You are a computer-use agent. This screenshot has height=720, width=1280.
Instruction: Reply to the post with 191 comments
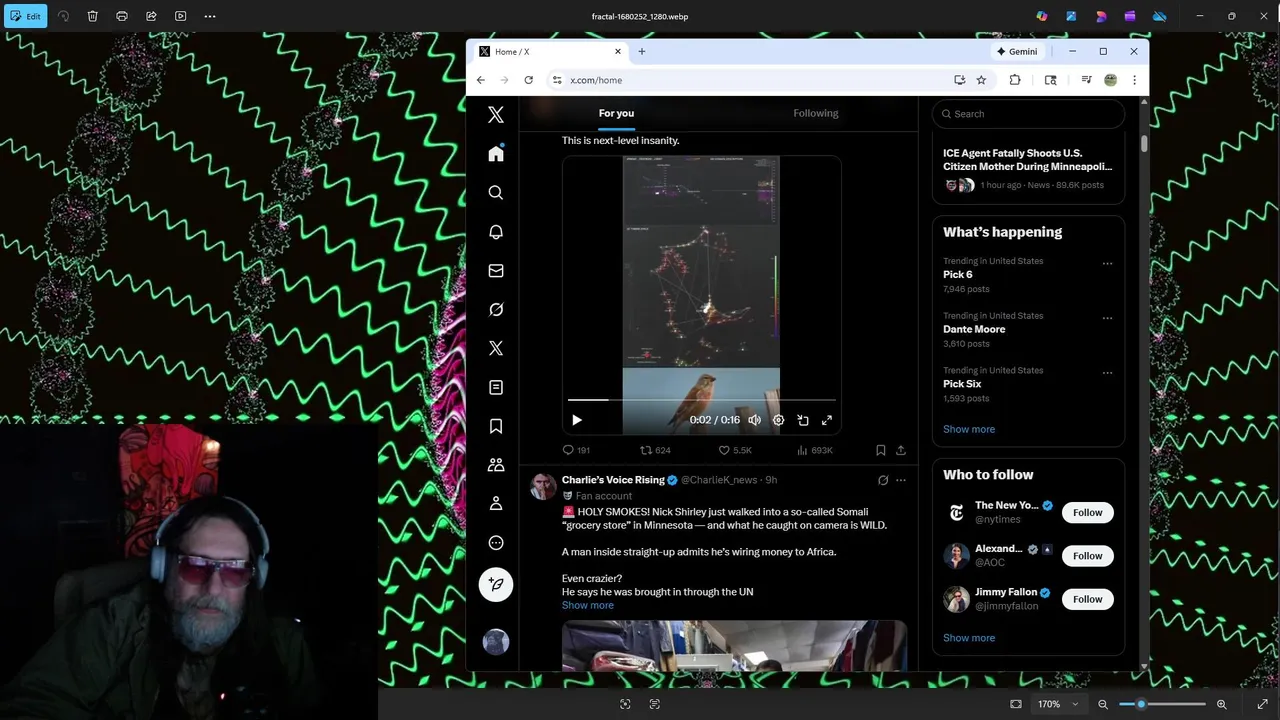pos(576,451)
